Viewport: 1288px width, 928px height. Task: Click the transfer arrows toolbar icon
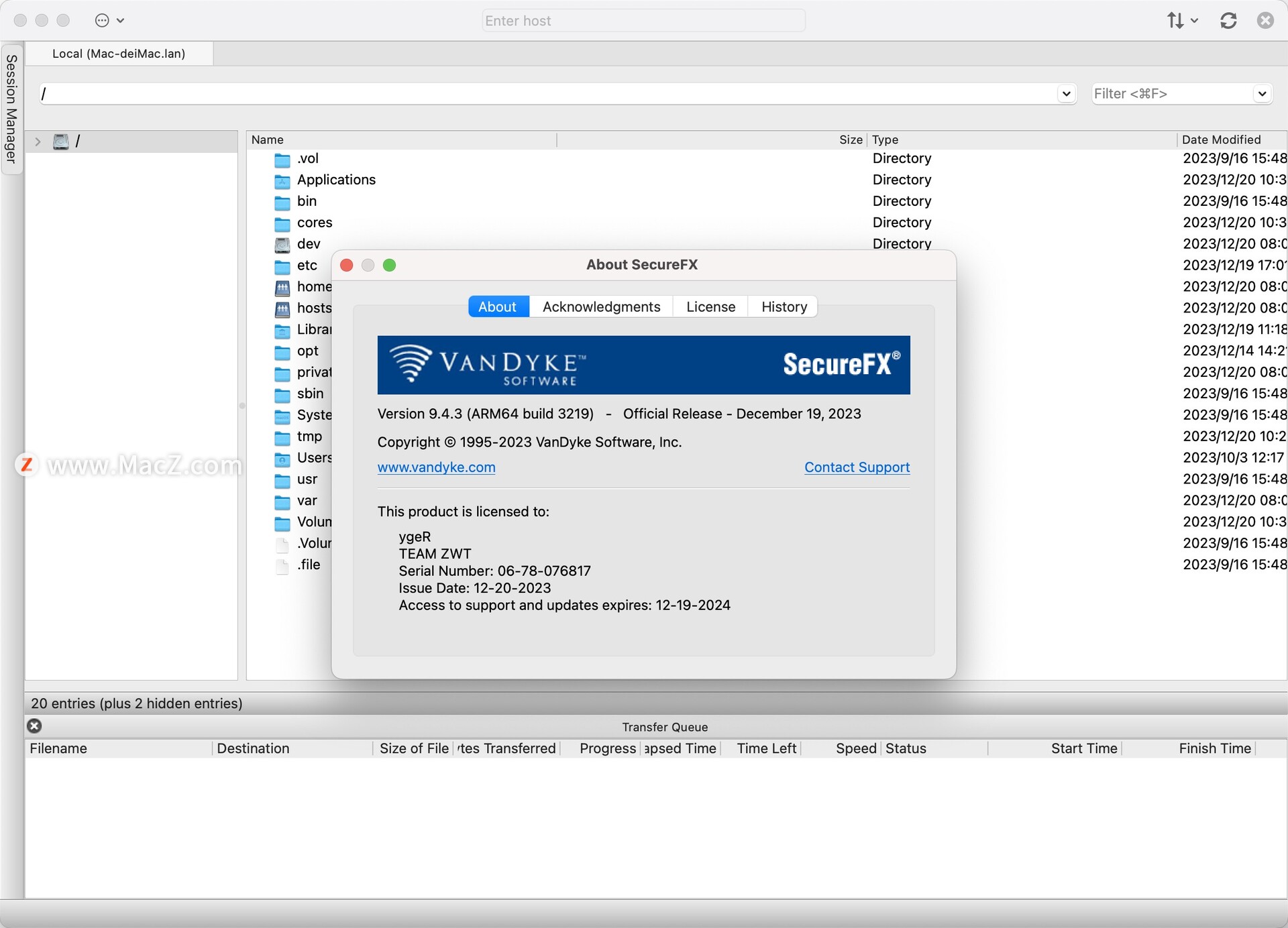click(1175, 21)
